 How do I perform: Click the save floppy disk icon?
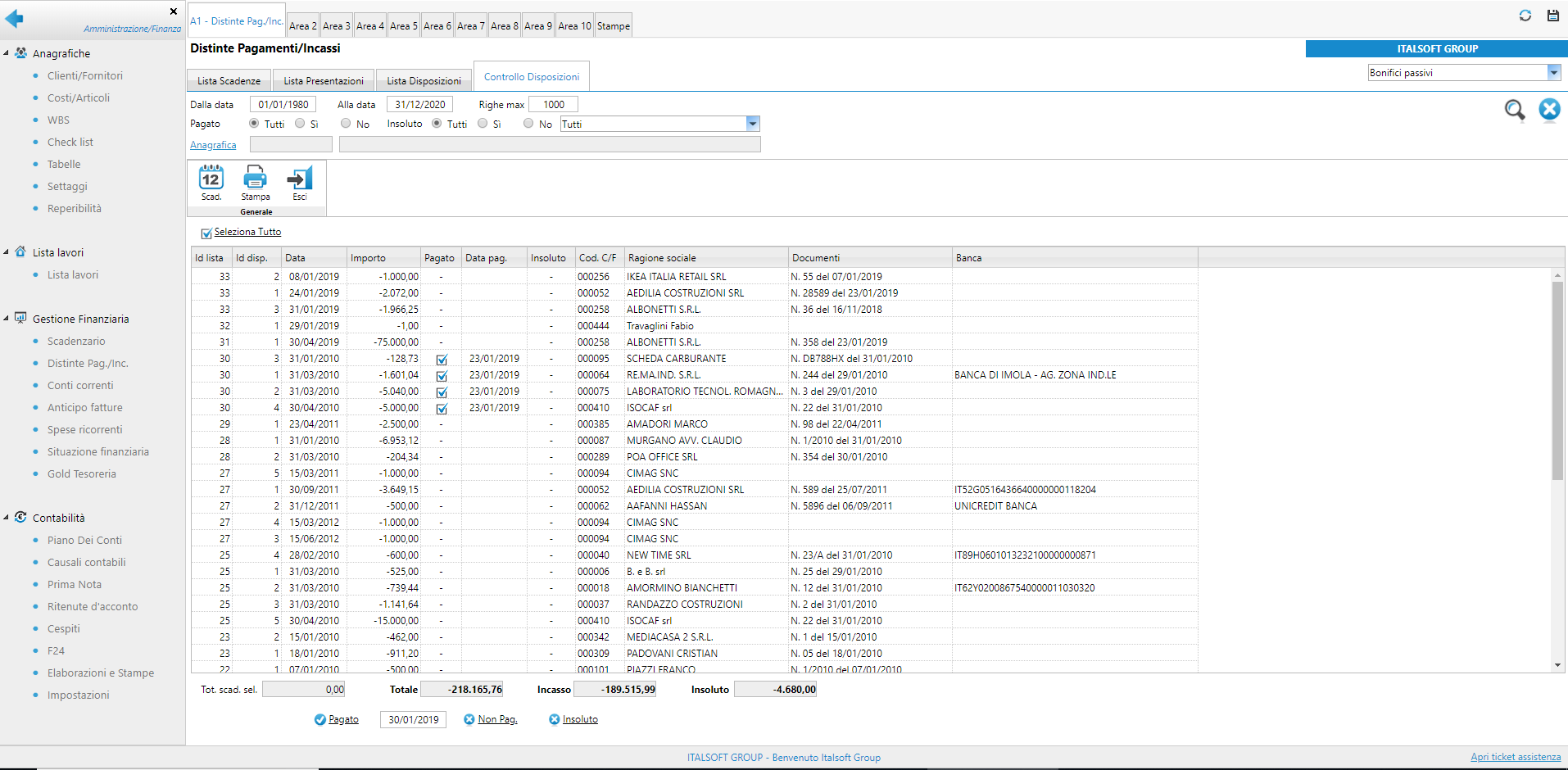coord(1552,16)
